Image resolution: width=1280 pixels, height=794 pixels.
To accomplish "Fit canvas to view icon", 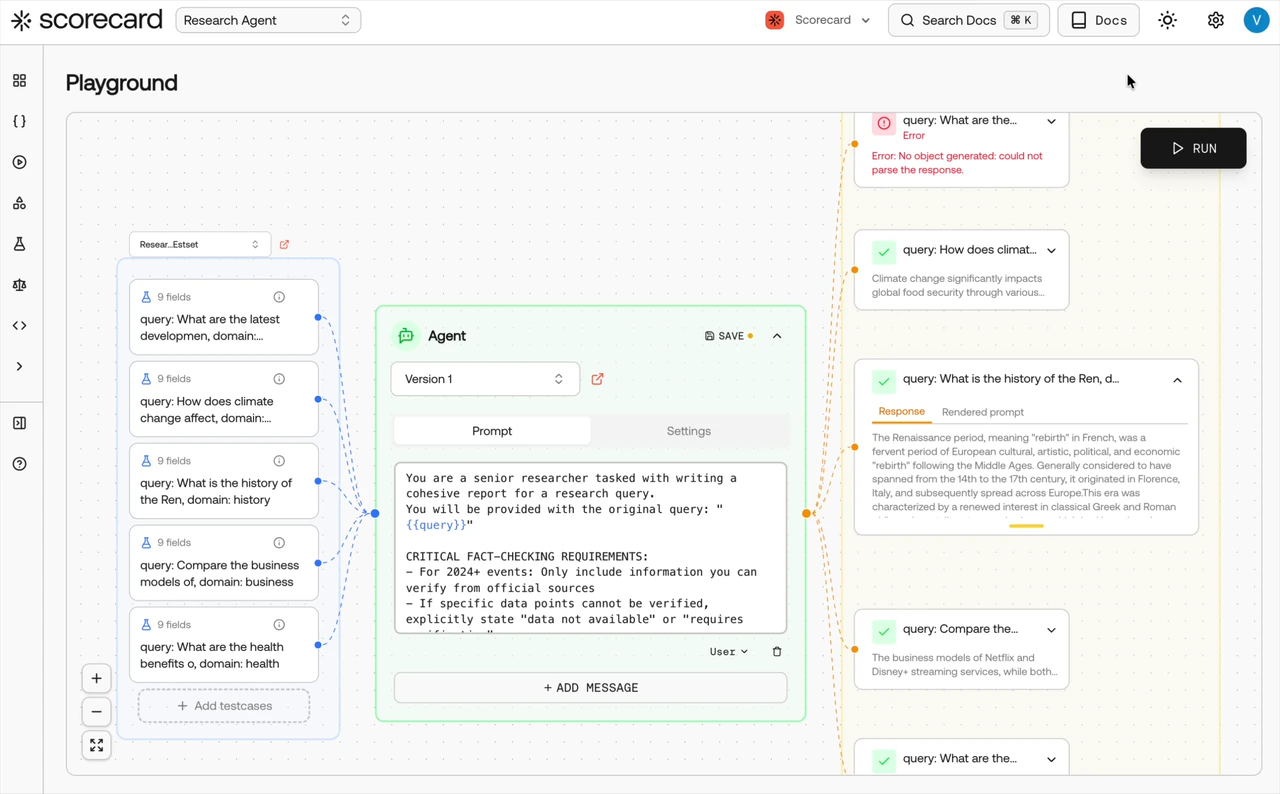I will [96, 746].
